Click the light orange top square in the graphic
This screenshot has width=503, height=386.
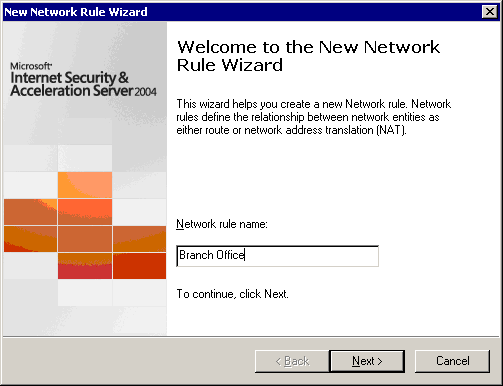(x=85, y=185)
